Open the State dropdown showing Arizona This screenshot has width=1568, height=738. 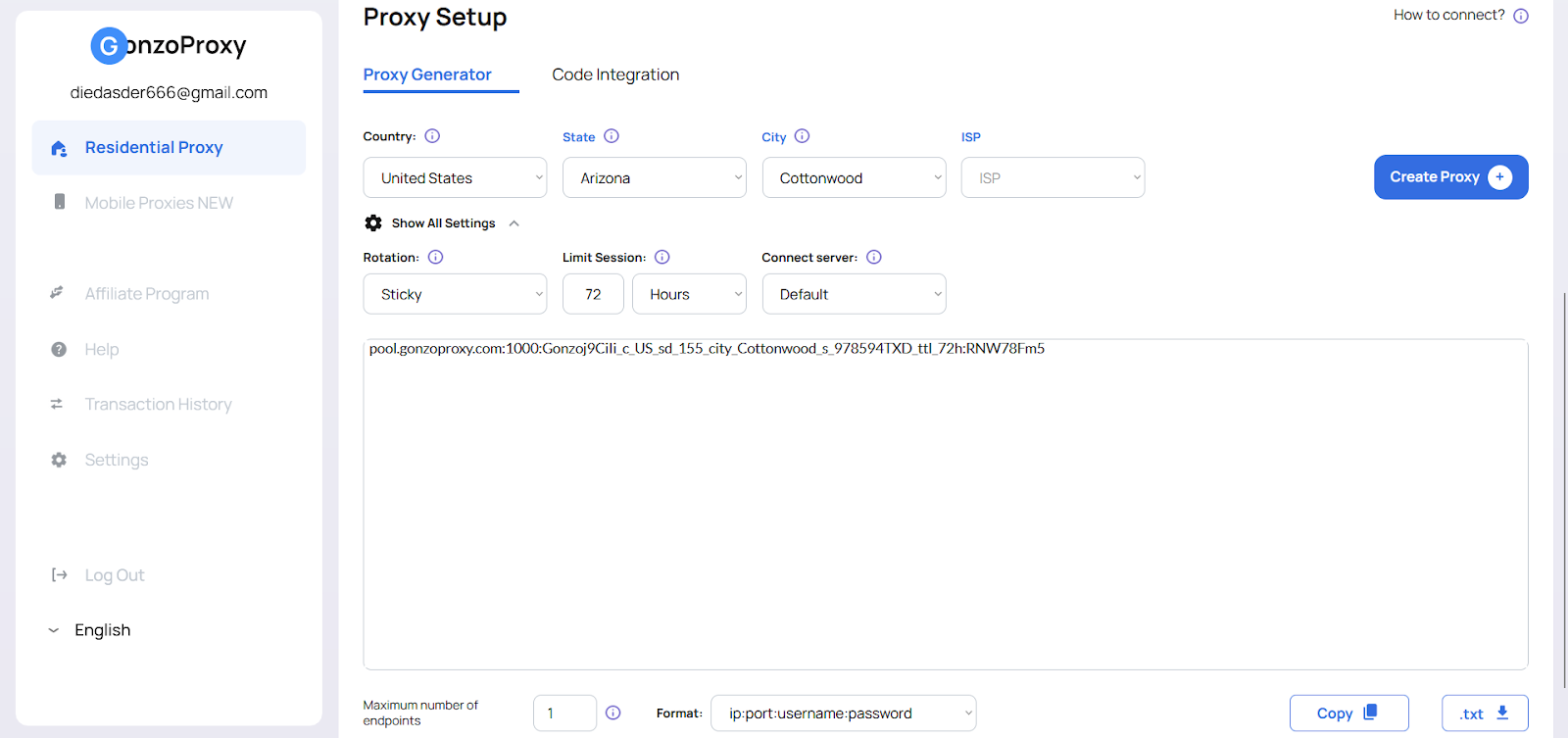[655, 177]
